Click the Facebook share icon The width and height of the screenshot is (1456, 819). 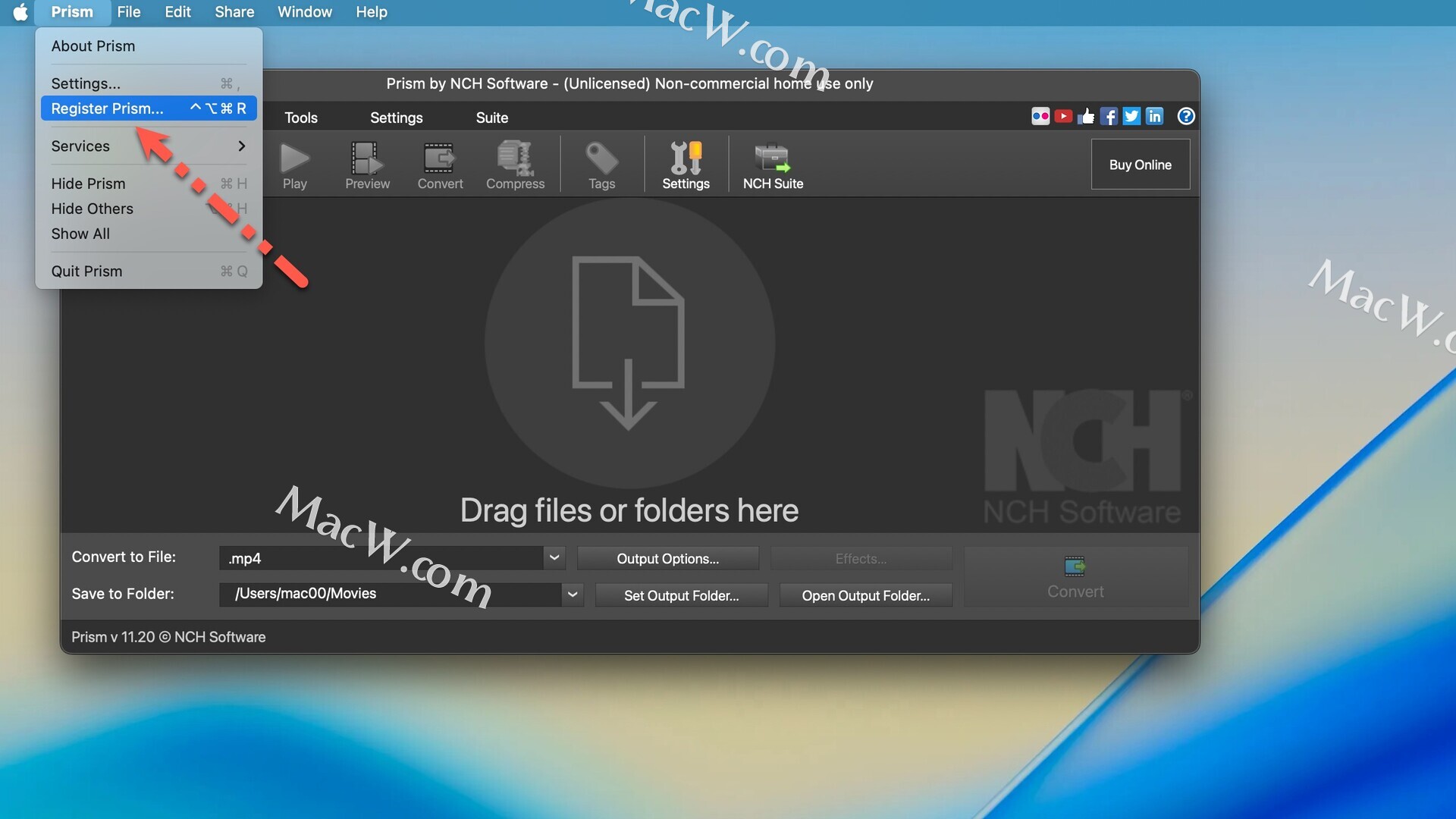(1109, 116)
